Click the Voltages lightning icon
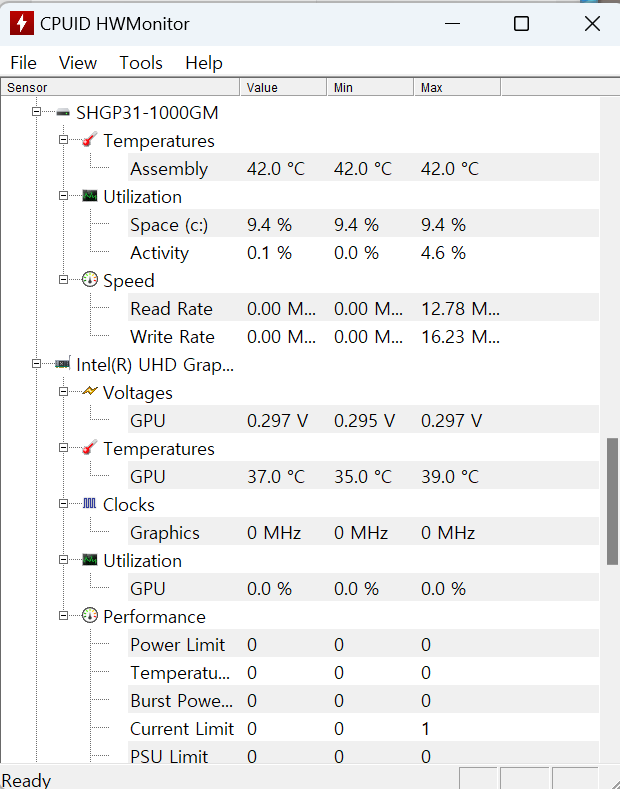 coord(90,392)
